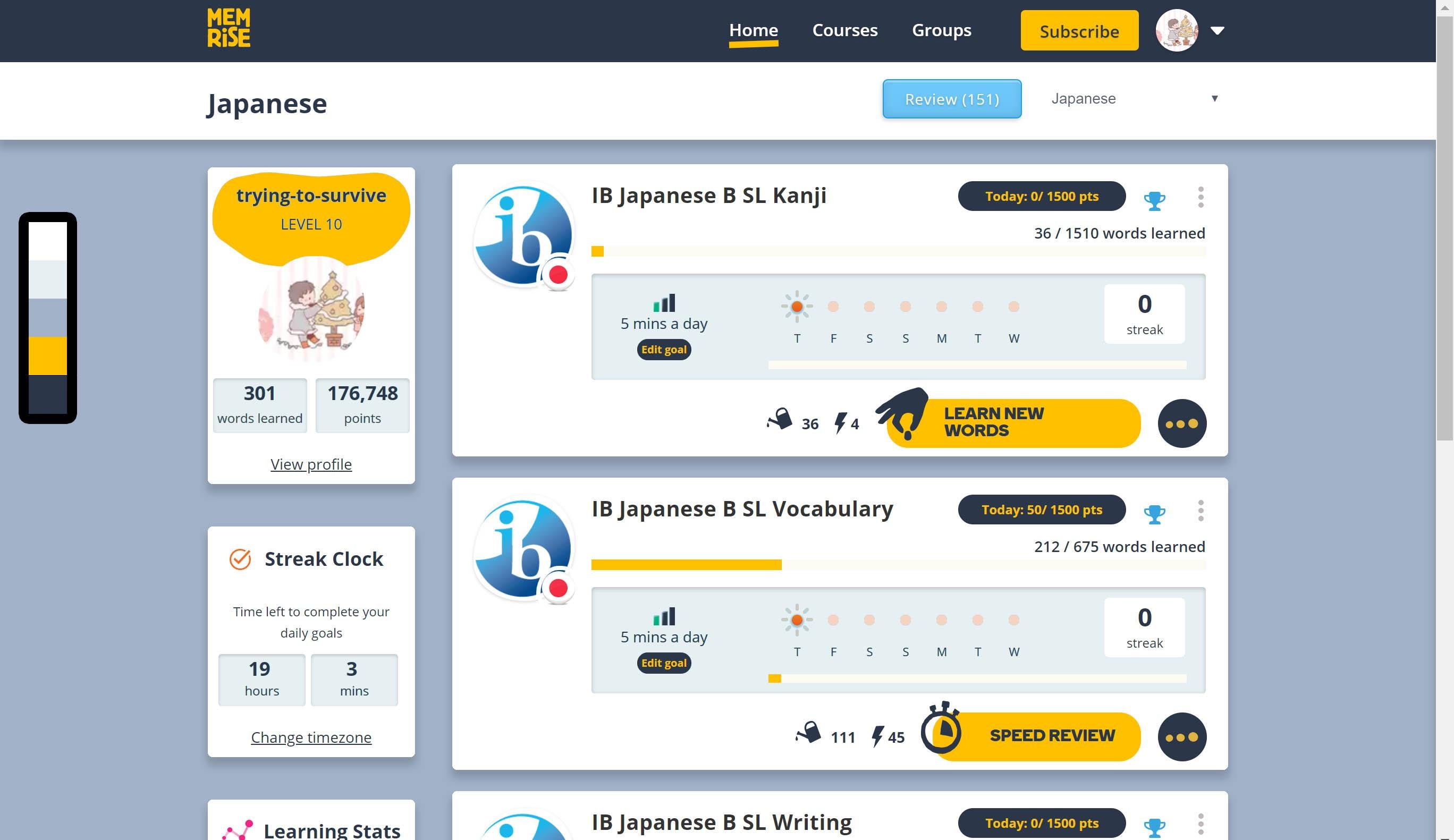Screen dimensions: 1454x840
Task: Open IB Japanese B SL Kanji title
Action: click(708, 196)
